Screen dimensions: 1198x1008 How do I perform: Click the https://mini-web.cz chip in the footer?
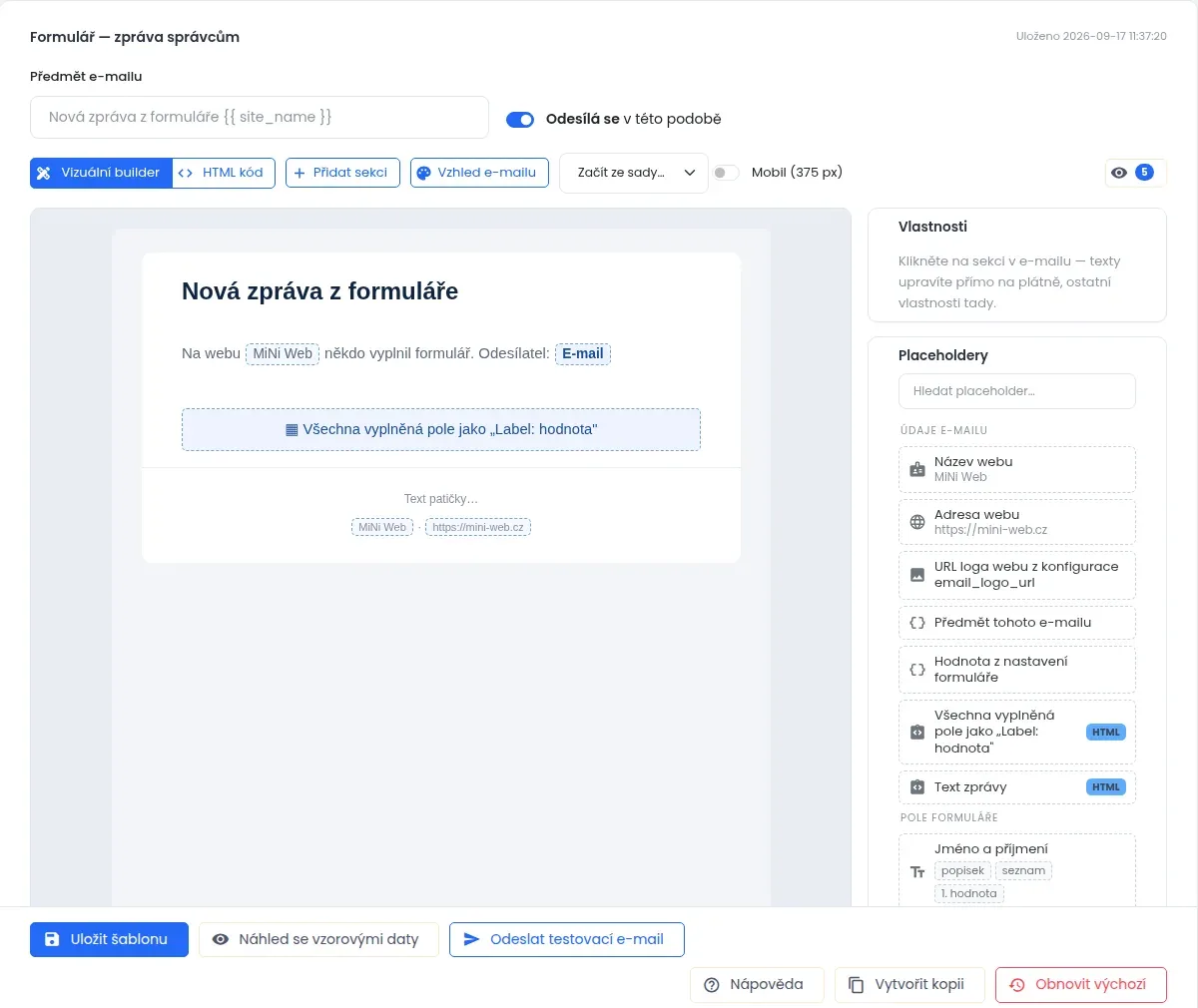coord(478,527)
